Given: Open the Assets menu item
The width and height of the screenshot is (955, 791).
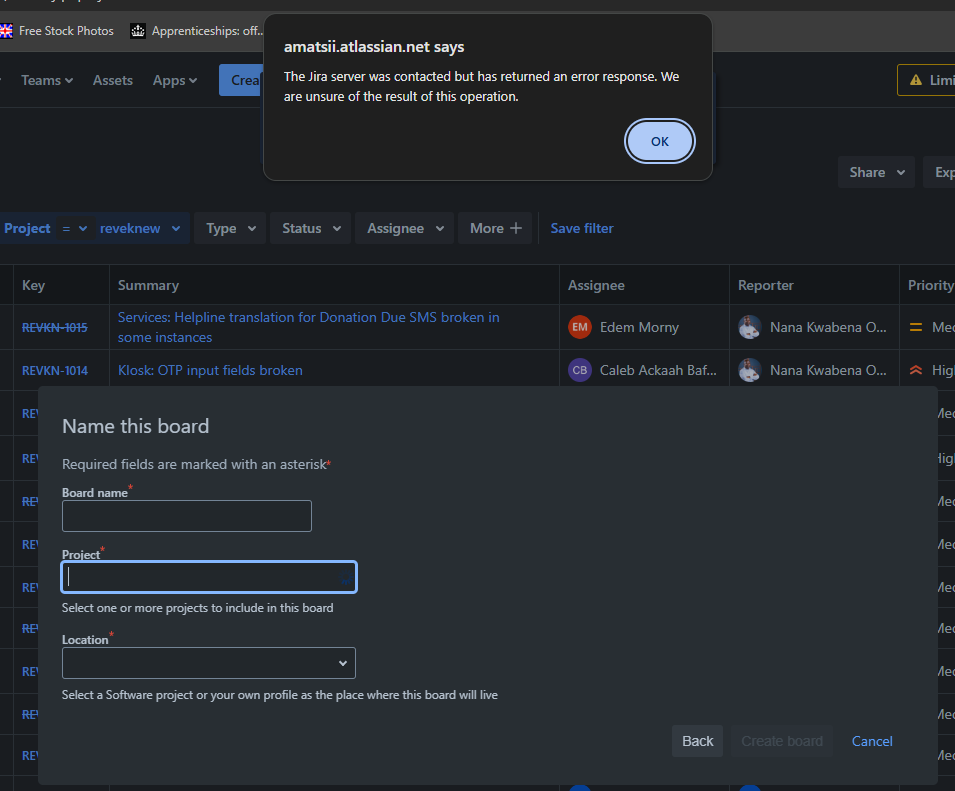Looking at the screenshot, I should [x=113, y=80].
